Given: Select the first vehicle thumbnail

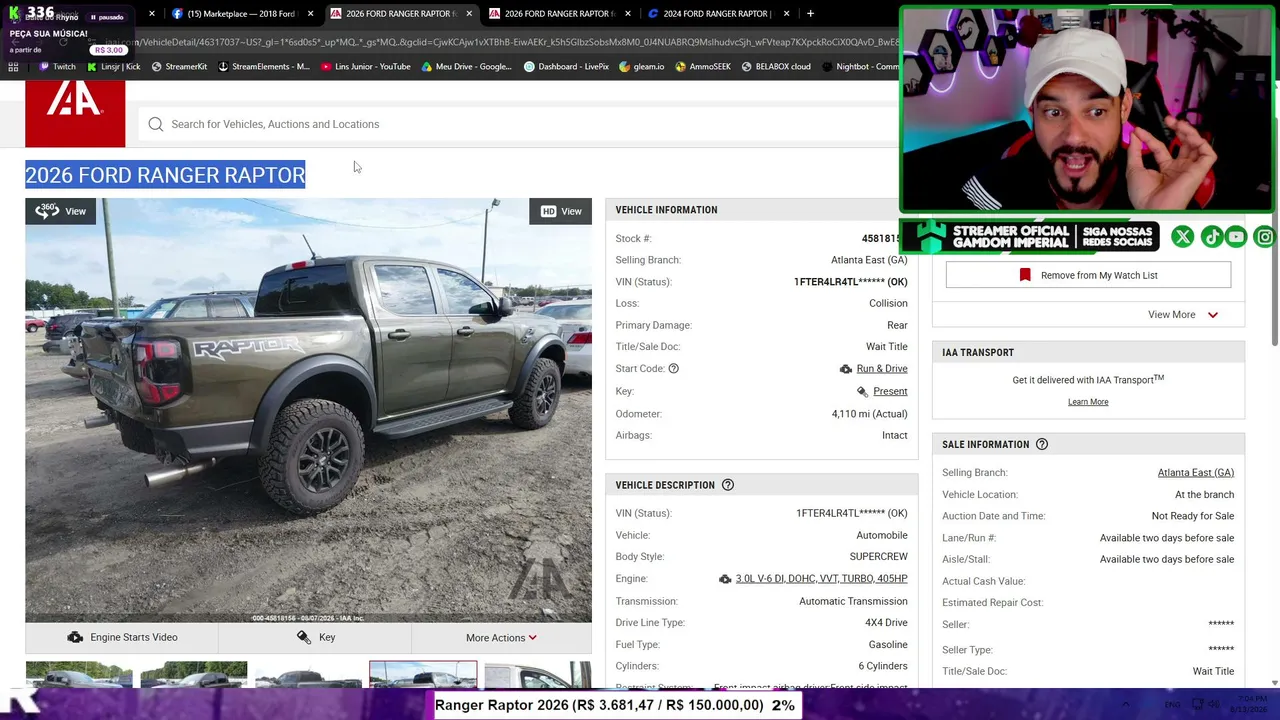Looking at the screenshot, I should tap(79, 675).
